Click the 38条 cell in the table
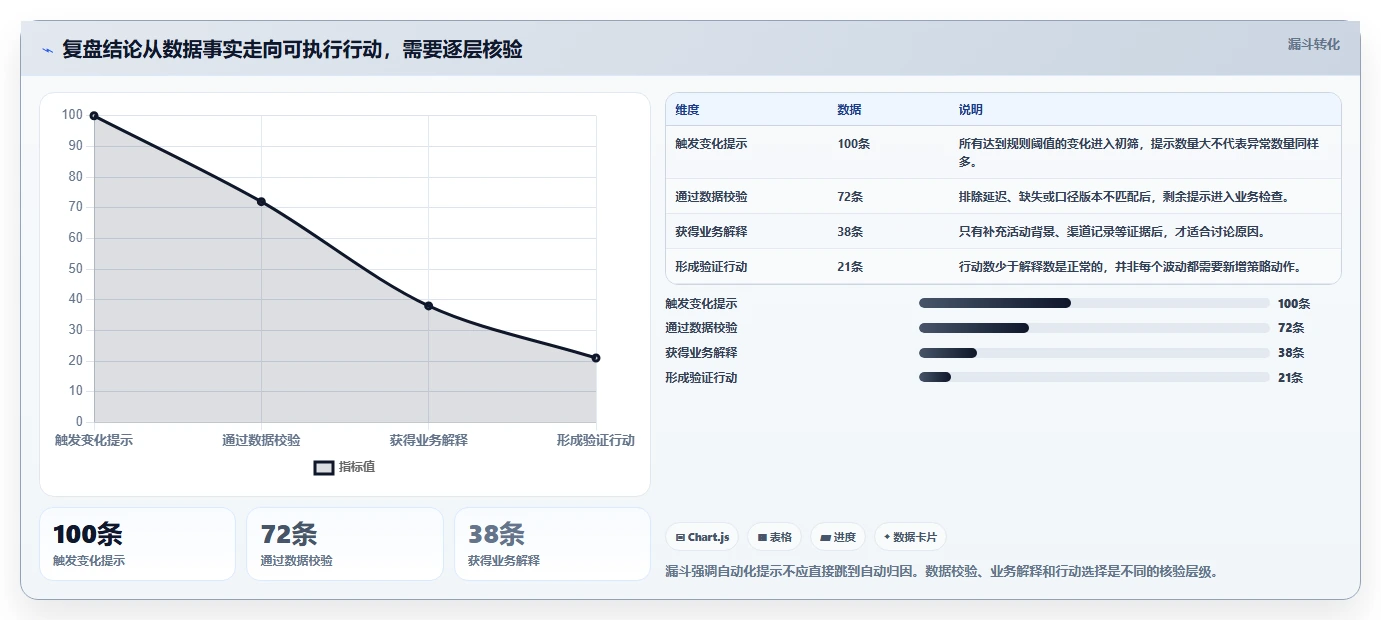This screenshot has height=620, width=1381. 850,232
